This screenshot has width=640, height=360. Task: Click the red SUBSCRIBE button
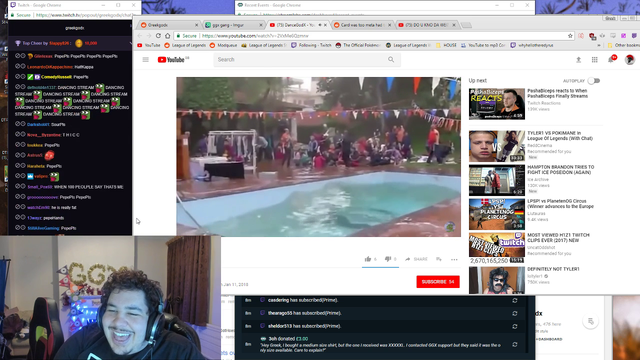(x=438, y=282)
